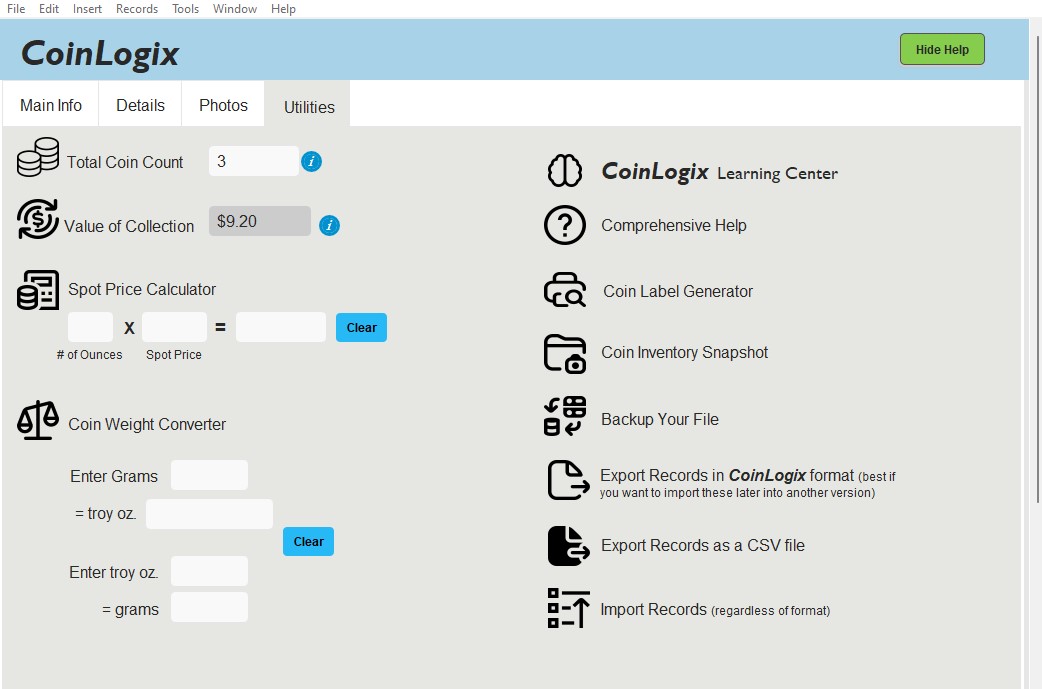Click the vertical scrollbar thumb
This screenshot has width=1042, height=689.
[1037, 269]
